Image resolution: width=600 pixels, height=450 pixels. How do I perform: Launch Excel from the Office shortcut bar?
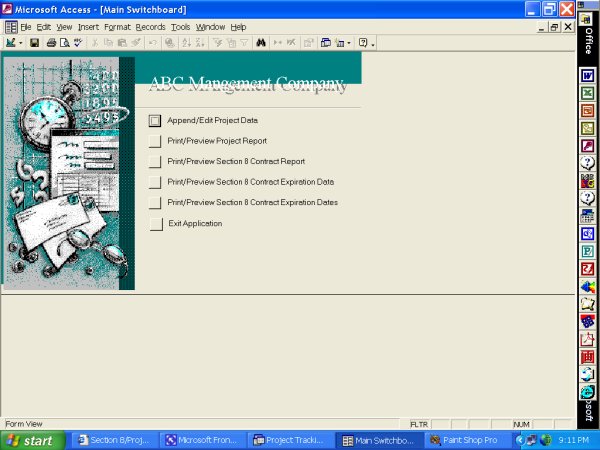588,93
